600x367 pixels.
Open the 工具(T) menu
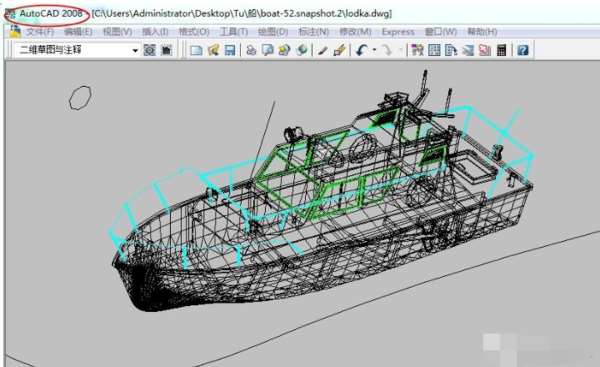pyautogui.click(x=233, y=31)
